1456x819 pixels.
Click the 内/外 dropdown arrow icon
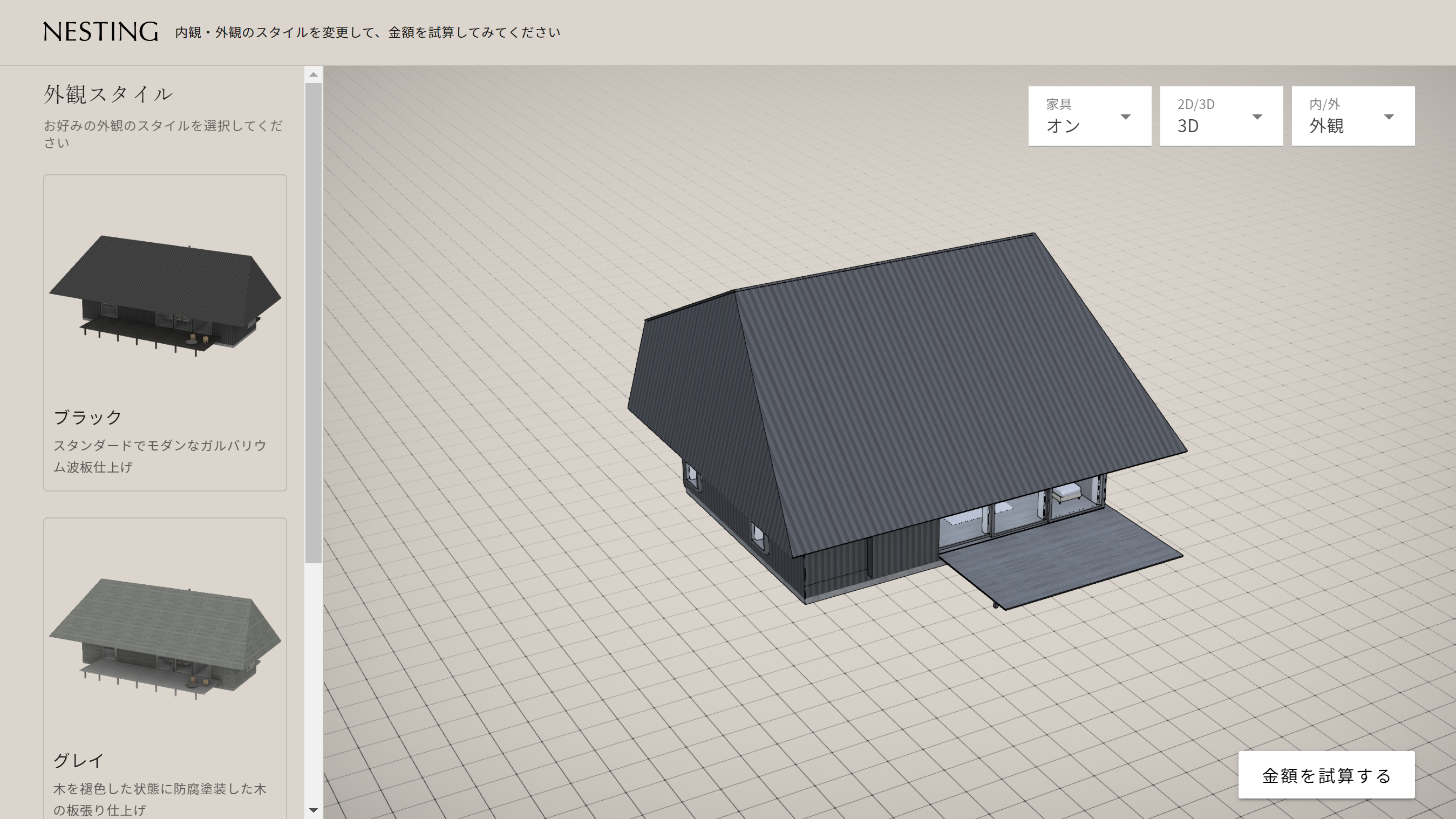coord(1389,117)
